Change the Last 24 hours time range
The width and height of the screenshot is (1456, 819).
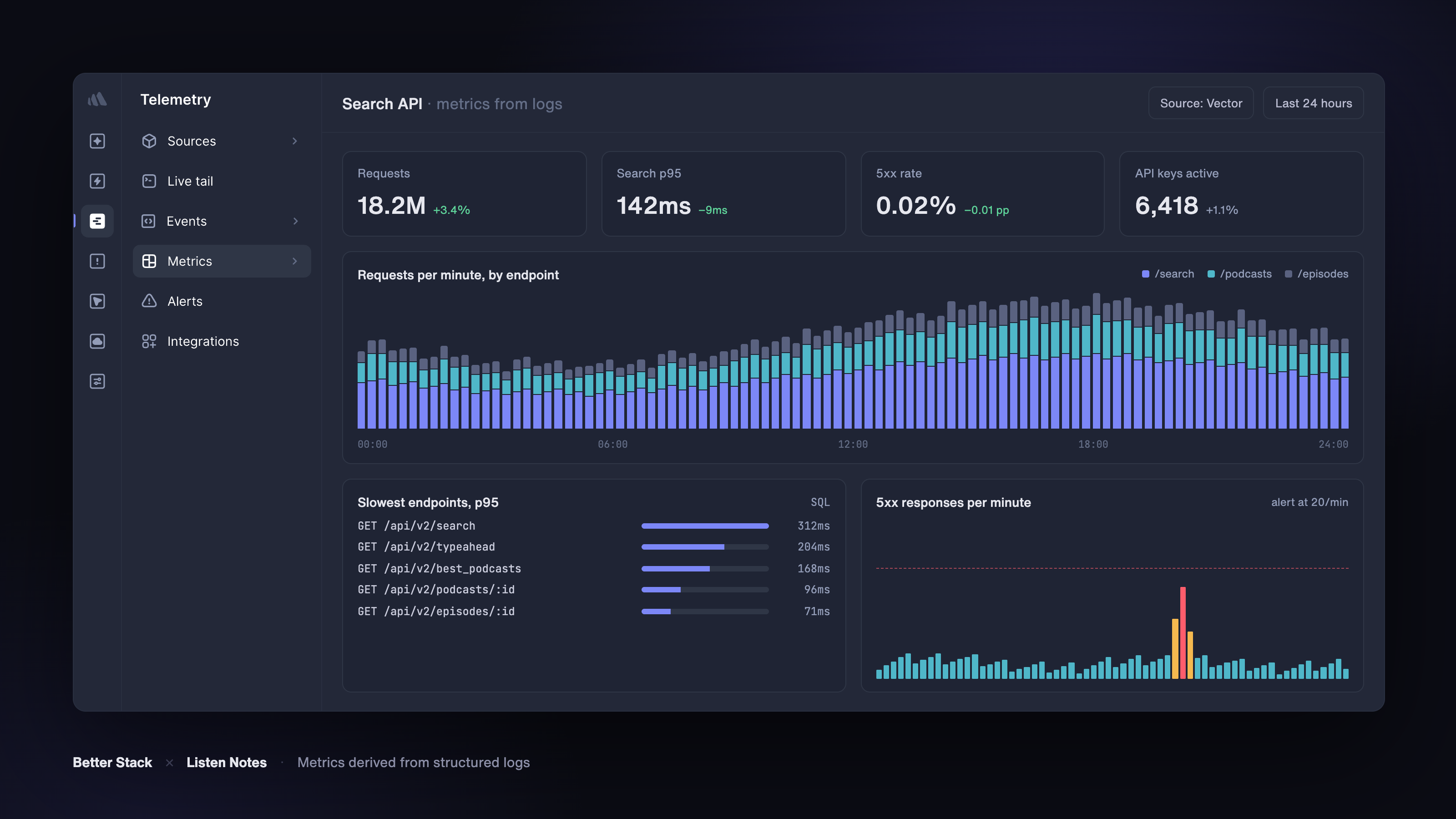1314,103
